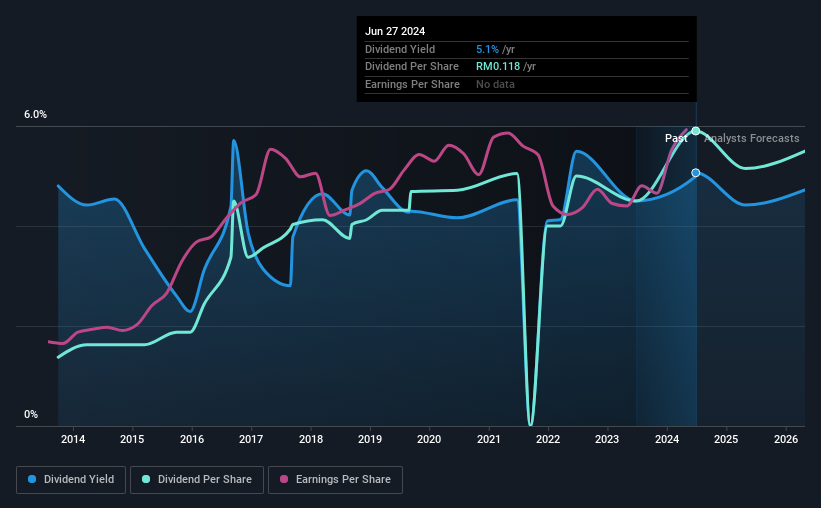The height and width of the screenshot is (508, 821).
Task: Click the blue Dividend Yield legend dot
Action: coord(32,479)
